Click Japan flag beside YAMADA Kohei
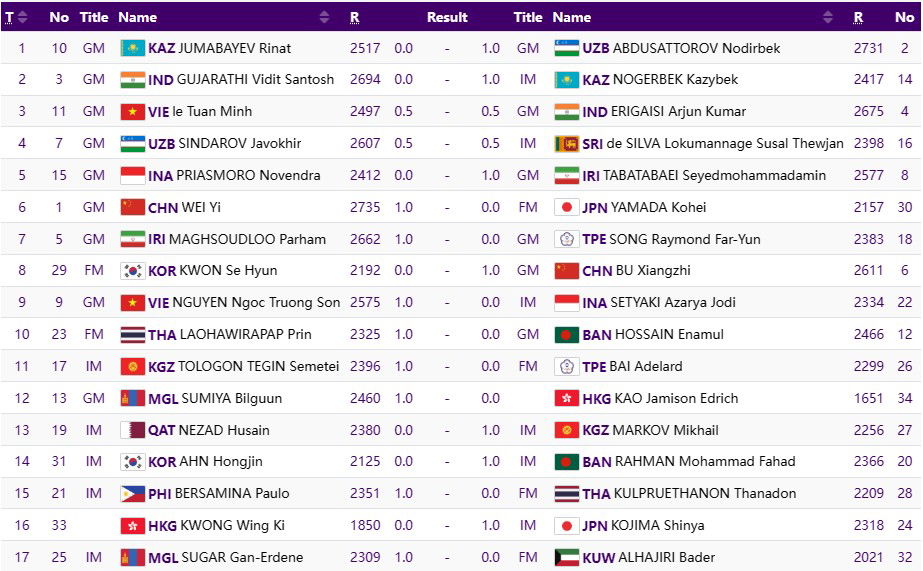Screen dimensions: 923x571 (x=566, y=207)
